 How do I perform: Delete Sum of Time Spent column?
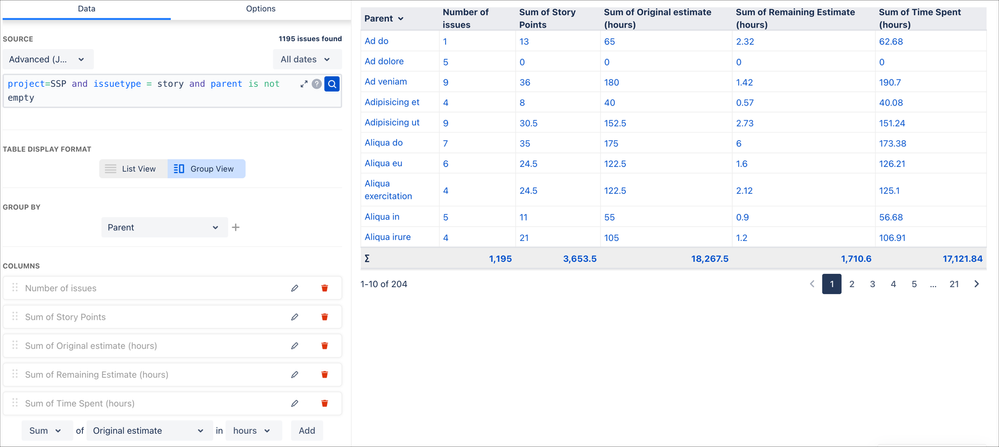tap(324, 403)
